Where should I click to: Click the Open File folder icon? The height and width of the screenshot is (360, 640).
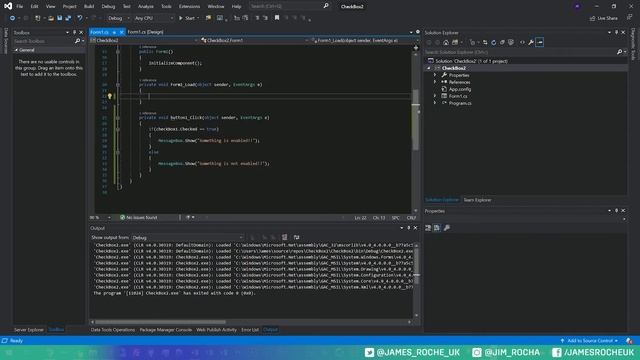point(51,18)
